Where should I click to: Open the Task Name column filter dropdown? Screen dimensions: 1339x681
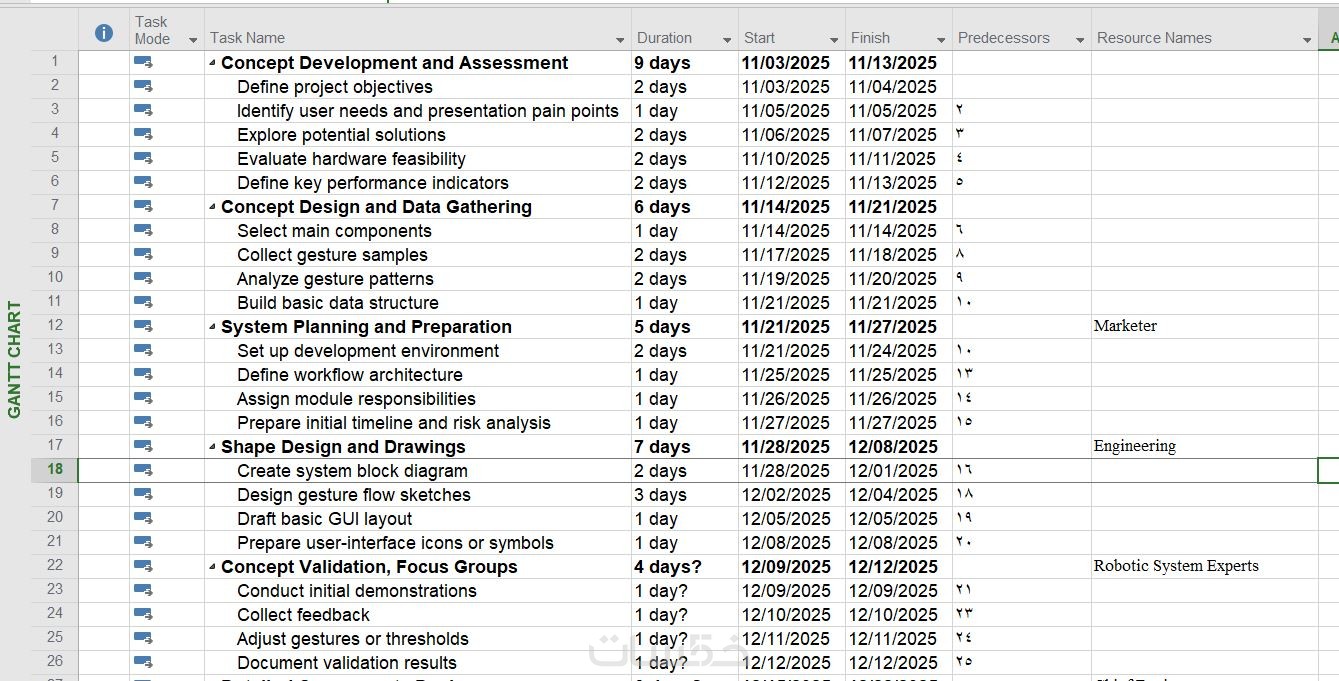pos(620,40)
